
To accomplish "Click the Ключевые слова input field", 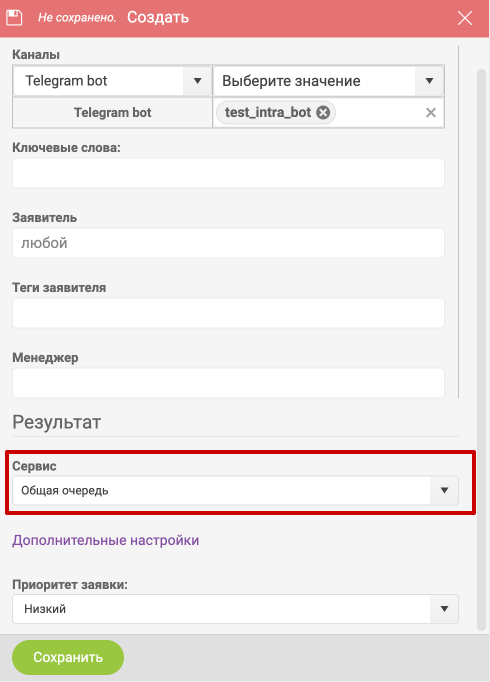I will [x=228, y=173].
